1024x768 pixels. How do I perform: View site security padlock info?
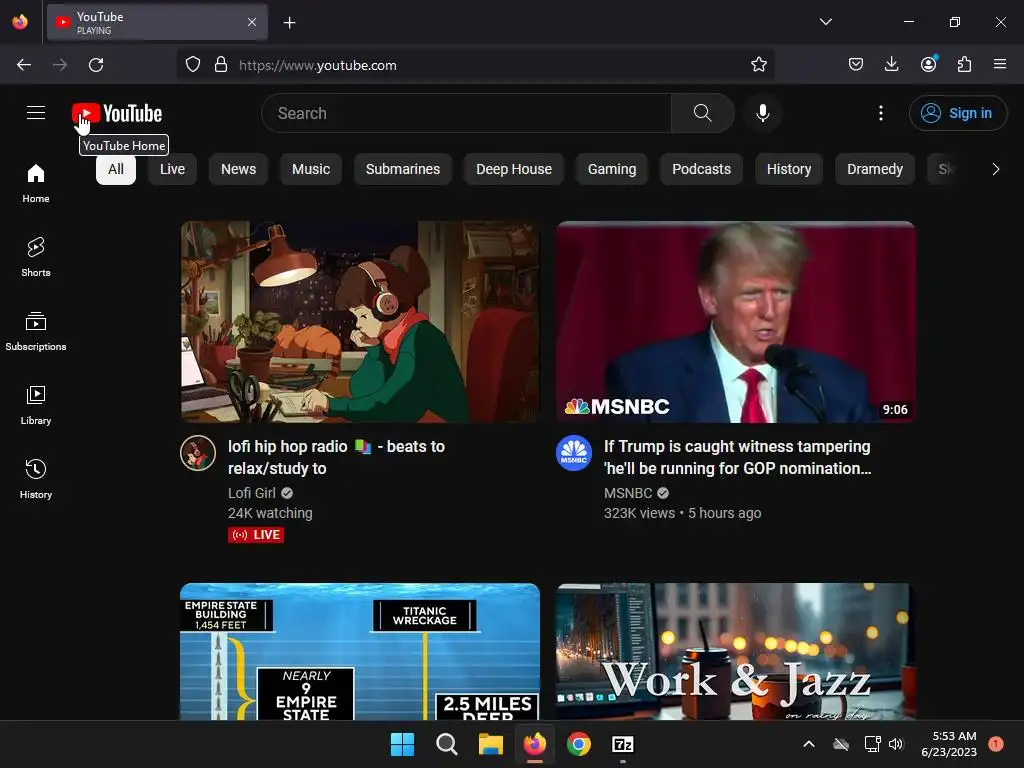click(x=221, y=65)
